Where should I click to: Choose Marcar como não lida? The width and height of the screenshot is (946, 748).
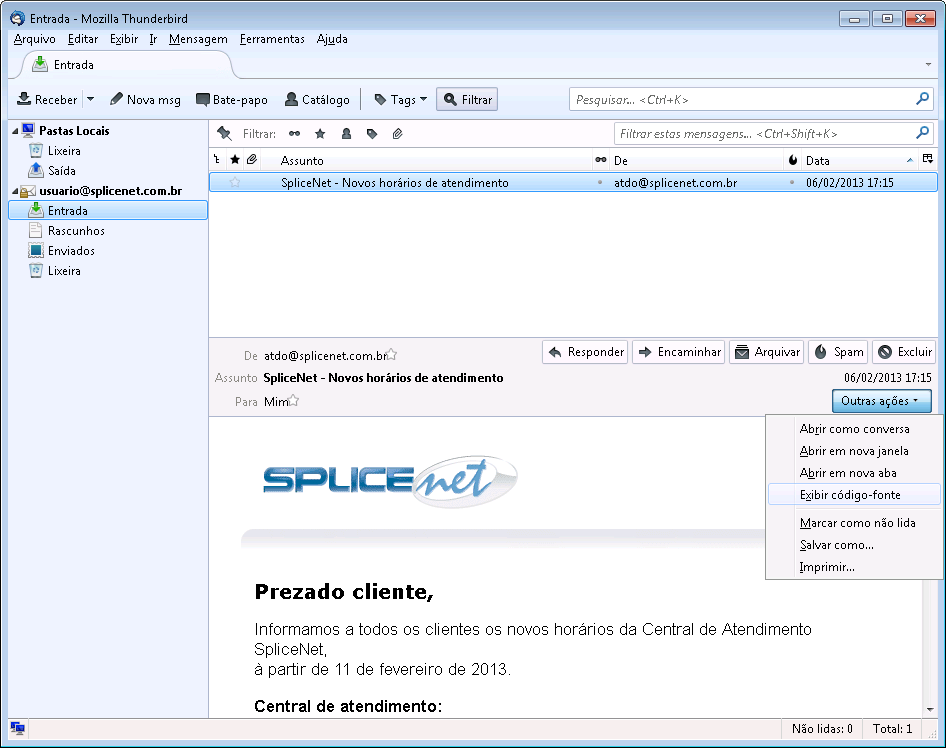854,523
